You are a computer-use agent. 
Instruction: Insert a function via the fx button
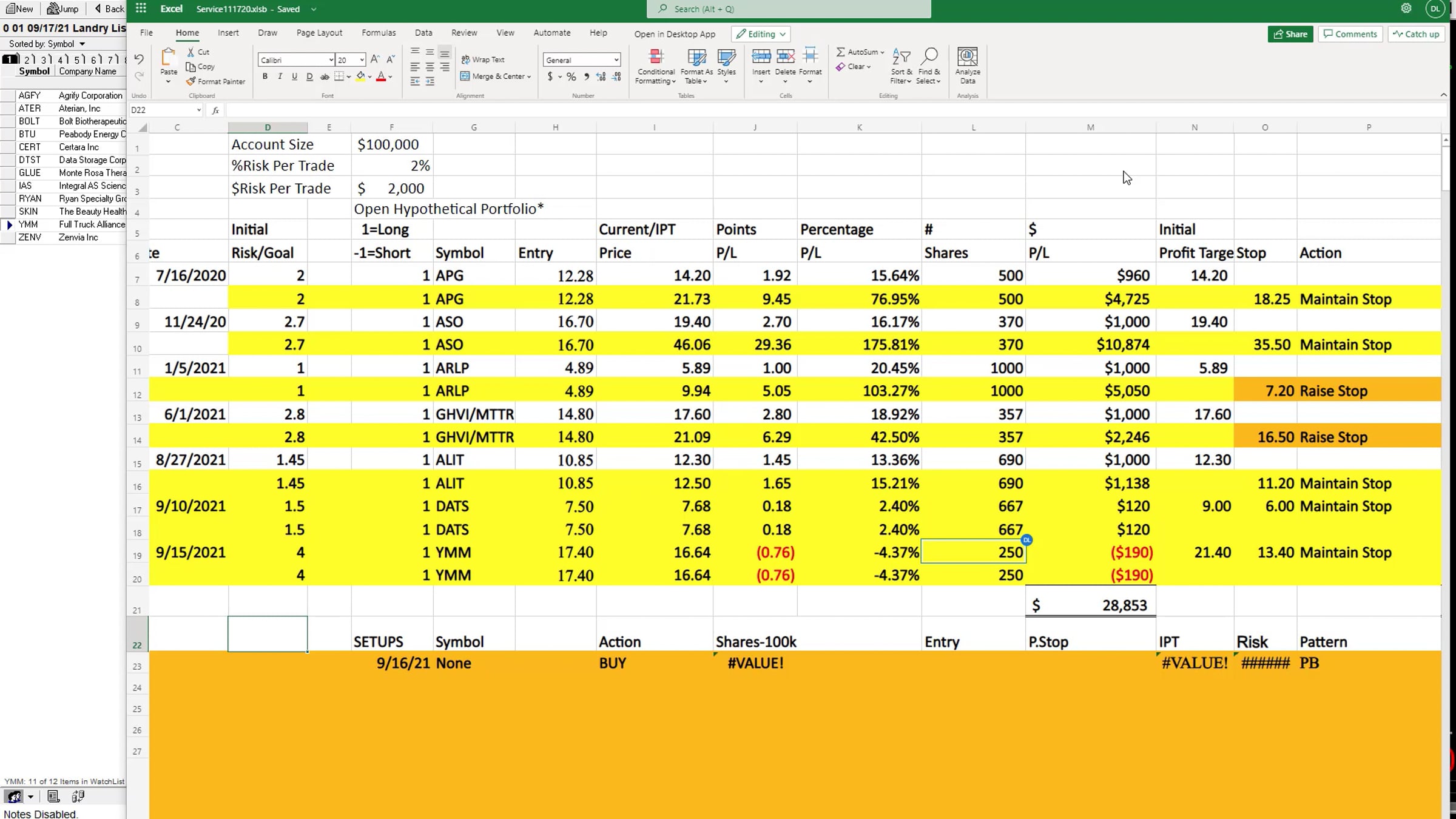point(215,110)
